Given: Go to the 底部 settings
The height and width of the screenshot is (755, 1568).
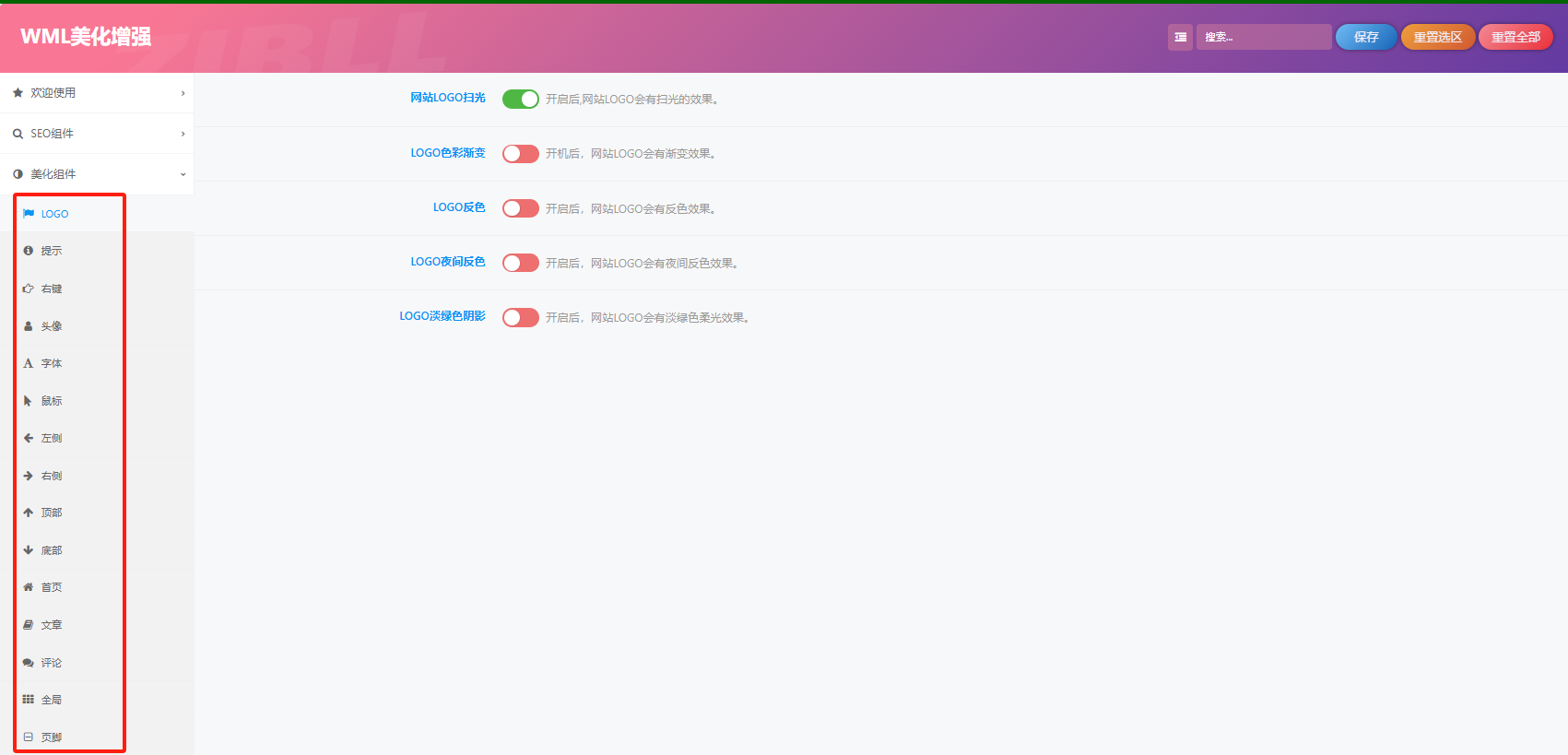Looking at the screenshot, I should pos(97,550).
